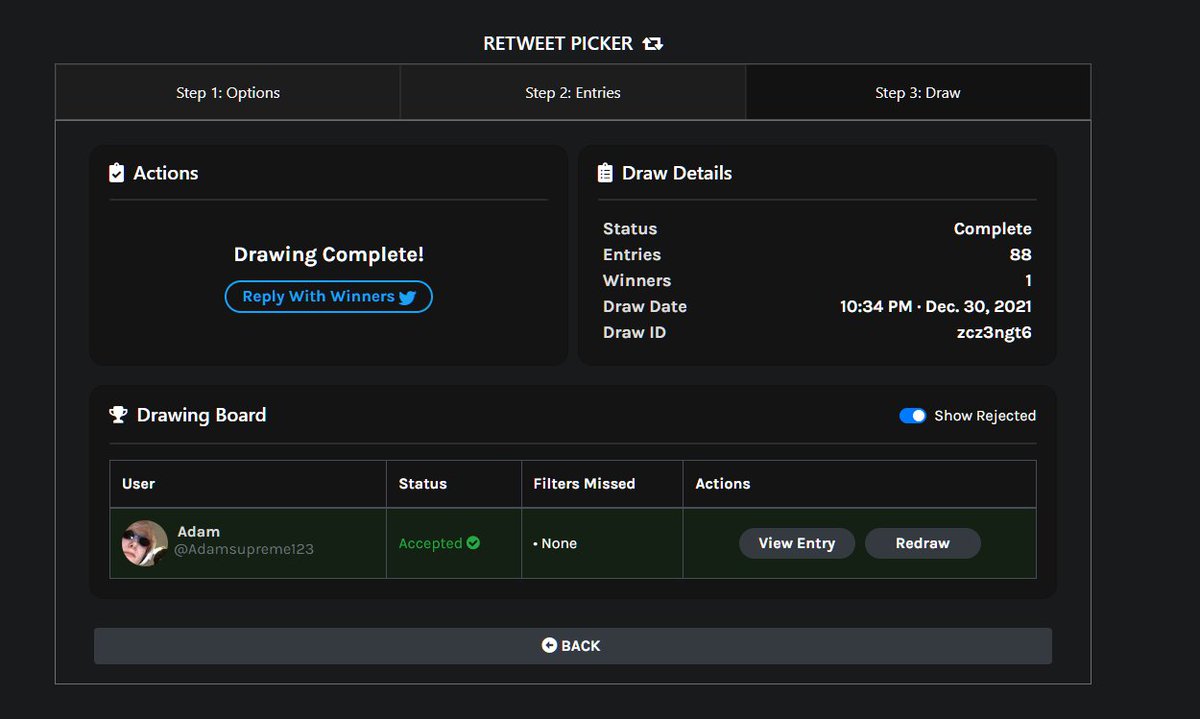Image resolution: width=1200 pixels, height=719 pixels.
Task: Click the Show Rejected label text
Action: (x=985, y=416)
